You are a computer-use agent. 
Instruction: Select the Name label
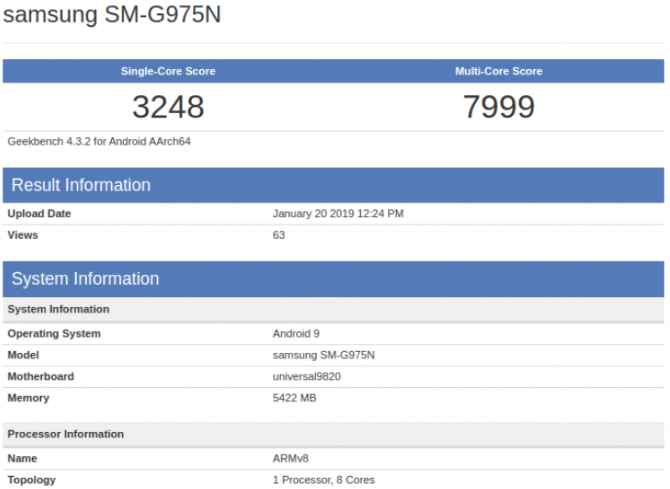(22, 459)
